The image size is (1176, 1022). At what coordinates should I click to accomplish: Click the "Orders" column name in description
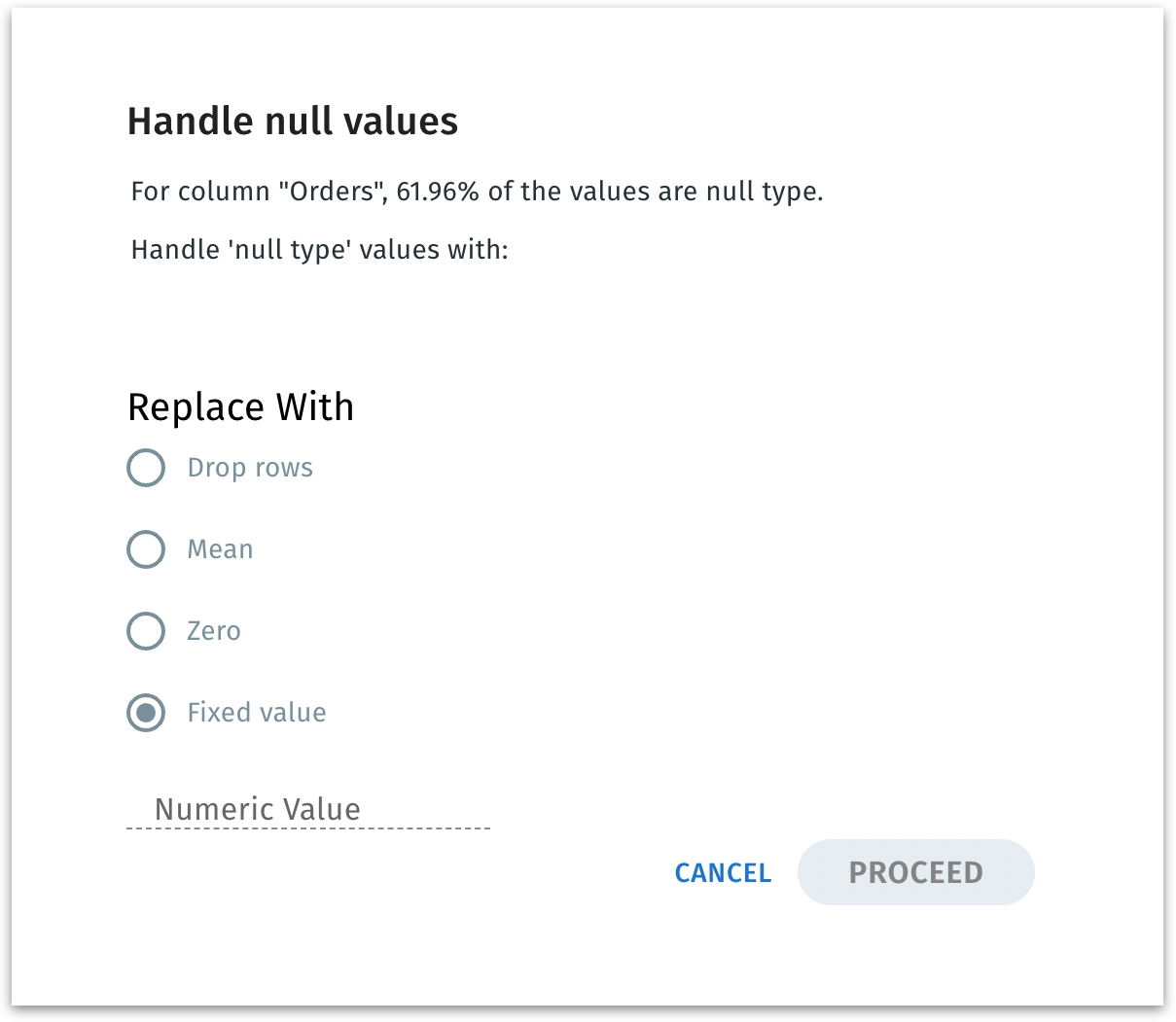coord(331,192)
